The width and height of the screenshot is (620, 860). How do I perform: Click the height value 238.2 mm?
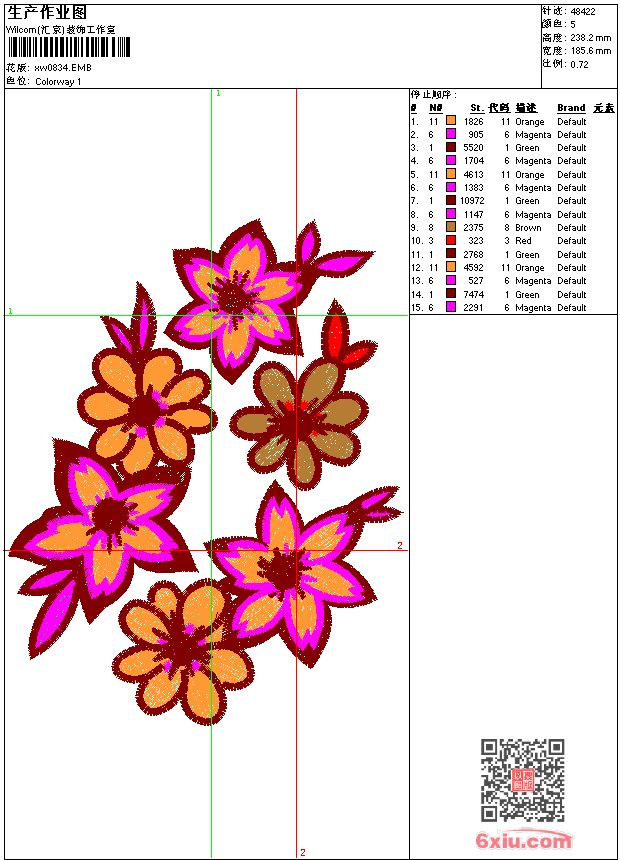click(590, 38)
